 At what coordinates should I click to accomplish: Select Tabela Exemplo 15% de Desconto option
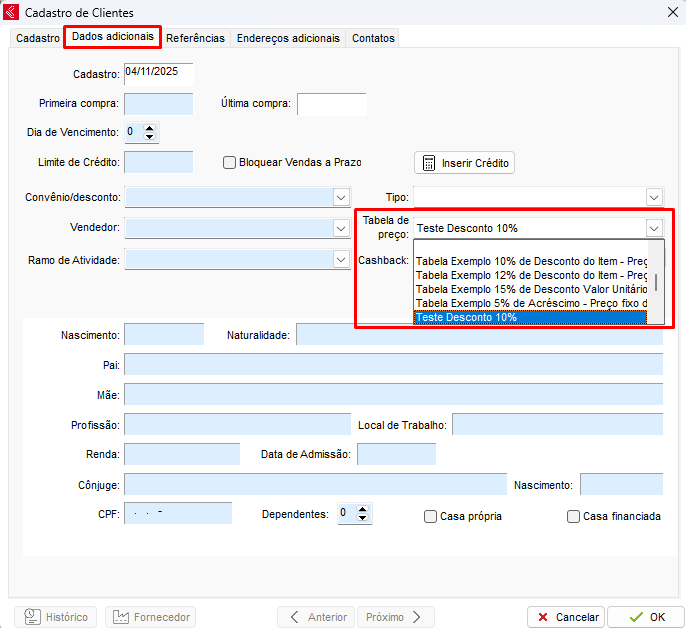click(x=531, y=289)
